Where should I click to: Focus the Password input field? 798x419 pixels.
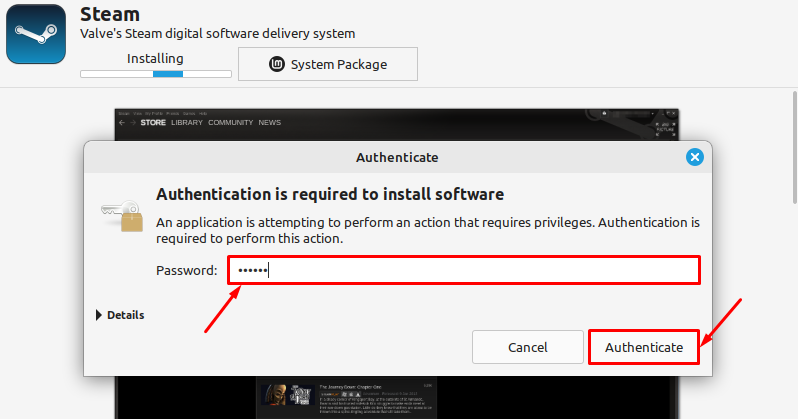(463, 270)
